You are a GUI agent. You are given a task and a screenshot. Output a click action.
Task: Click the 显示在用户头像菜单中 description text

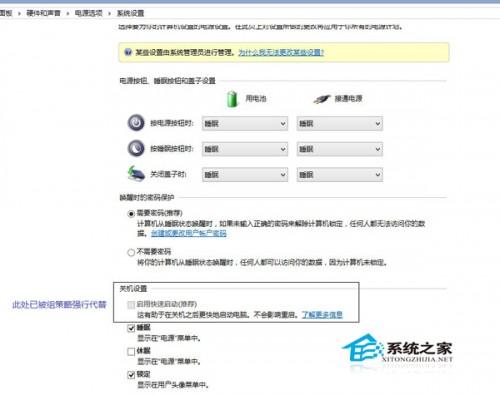(x=173, y=385)
